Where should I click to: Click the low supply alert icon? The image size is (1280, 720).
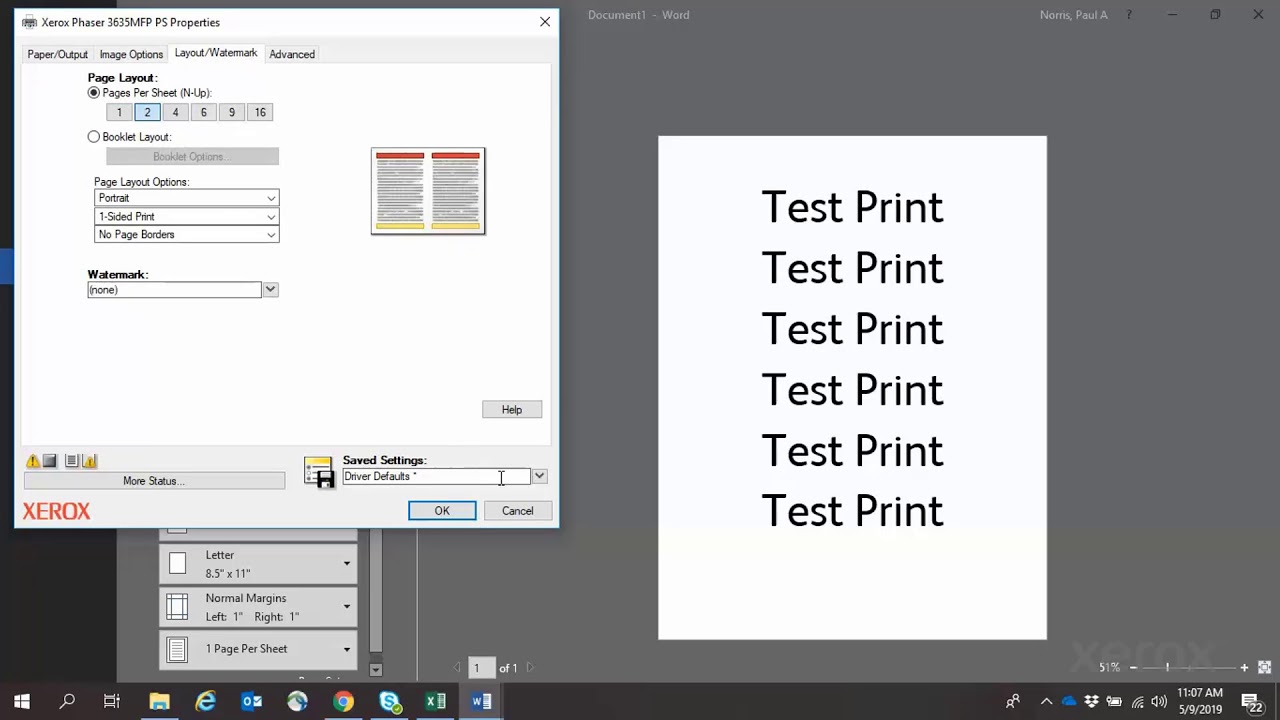coord(90,460)
